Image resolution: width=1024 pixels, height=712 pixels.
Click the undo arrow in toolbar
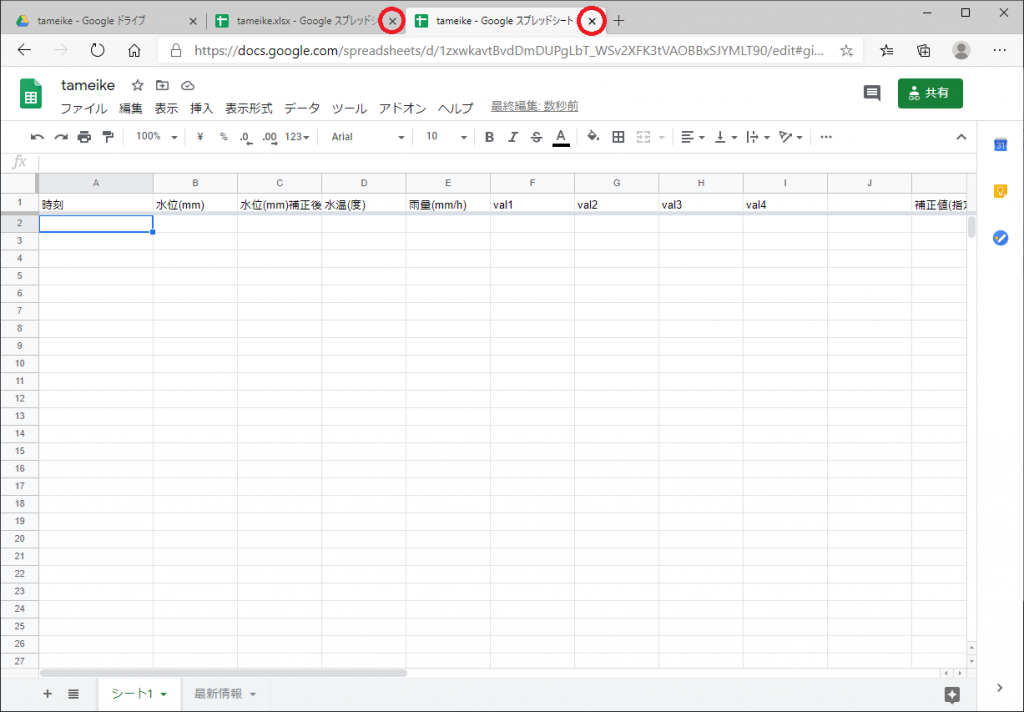click(x=37, y=137)
